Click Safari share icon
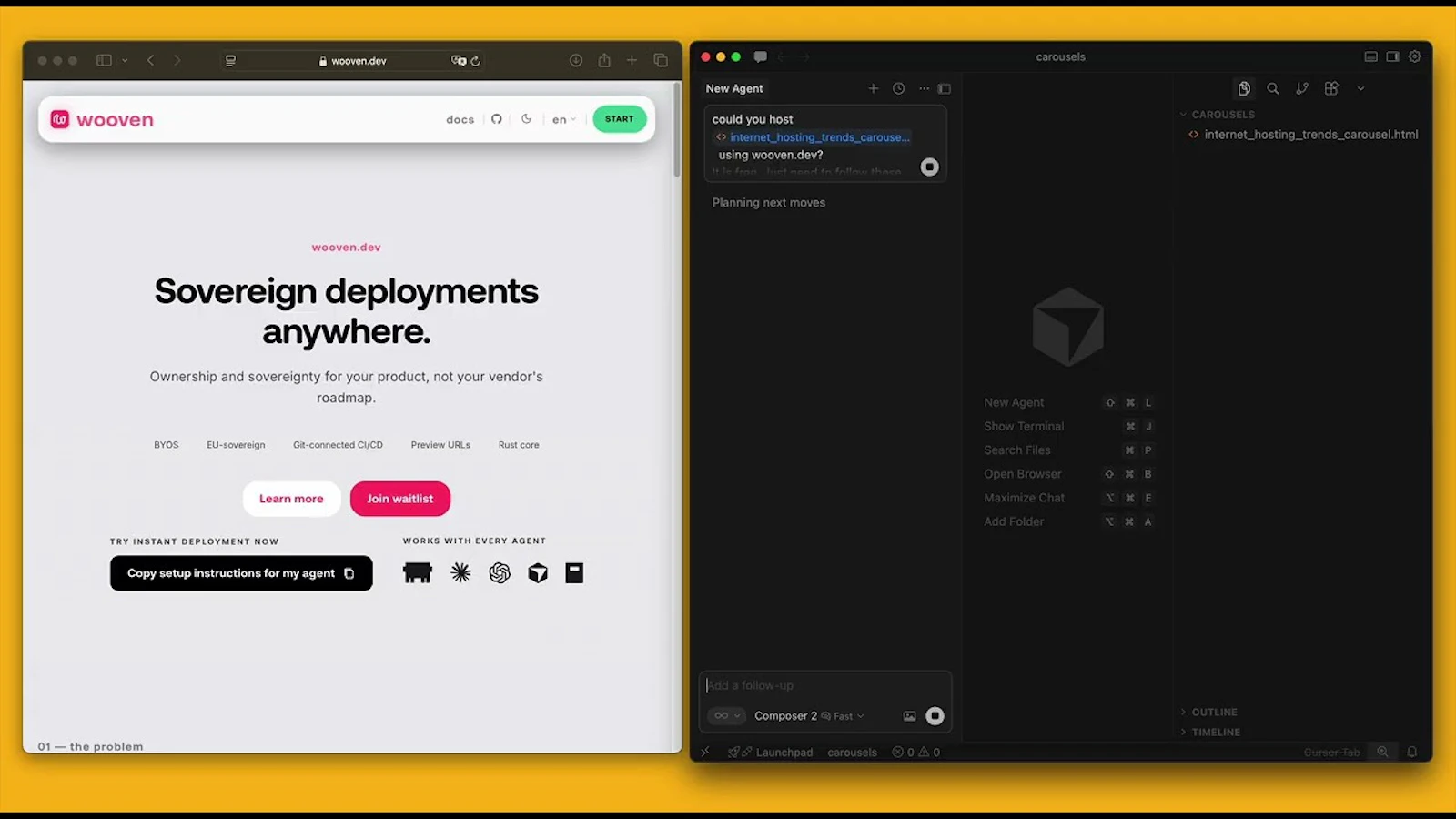The width and height of the screenshot is (1456, 819). pyautogui.click(x=604, y=60)
